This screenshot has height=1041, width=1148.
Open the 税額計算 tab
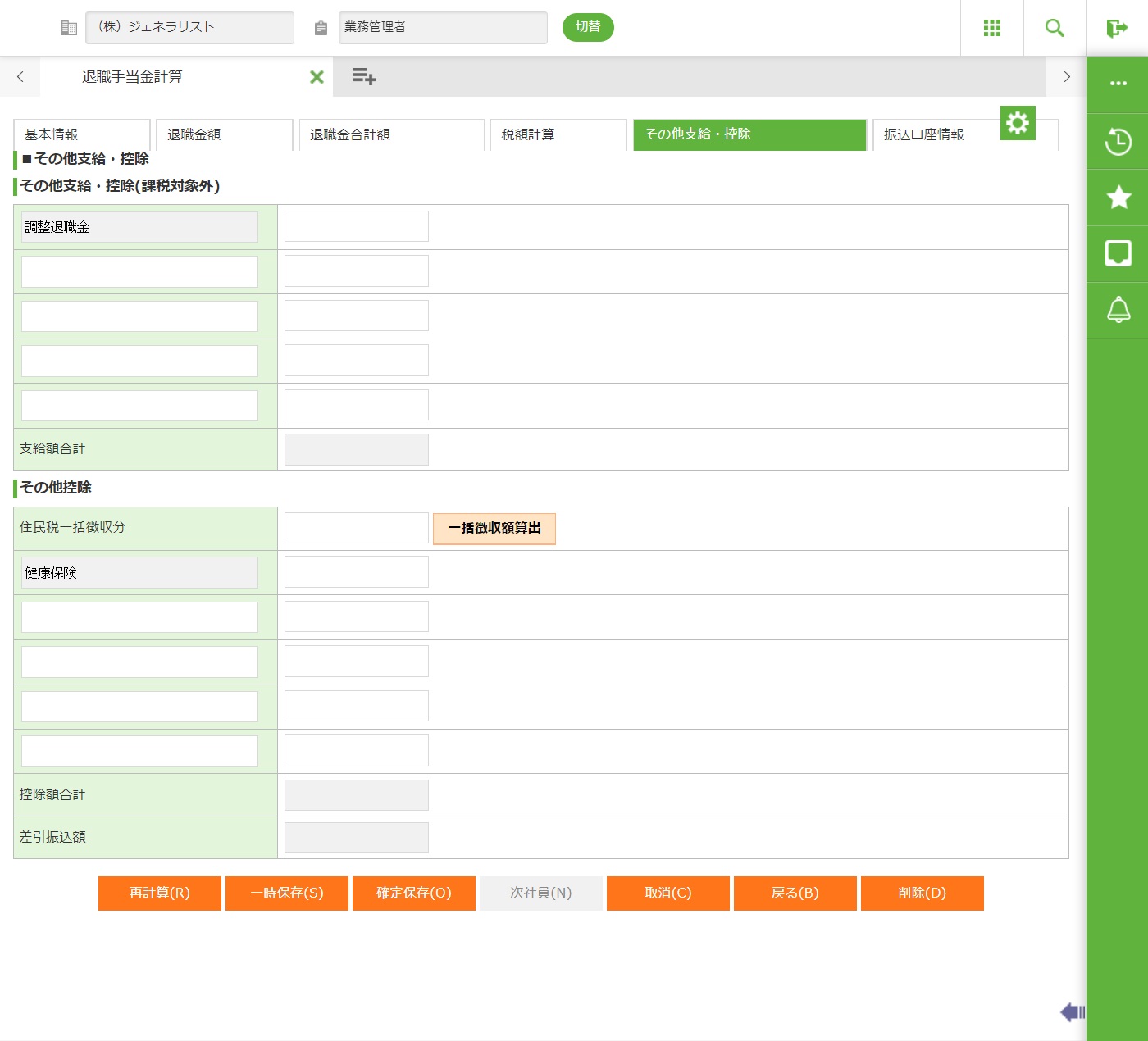pos(559,134)
